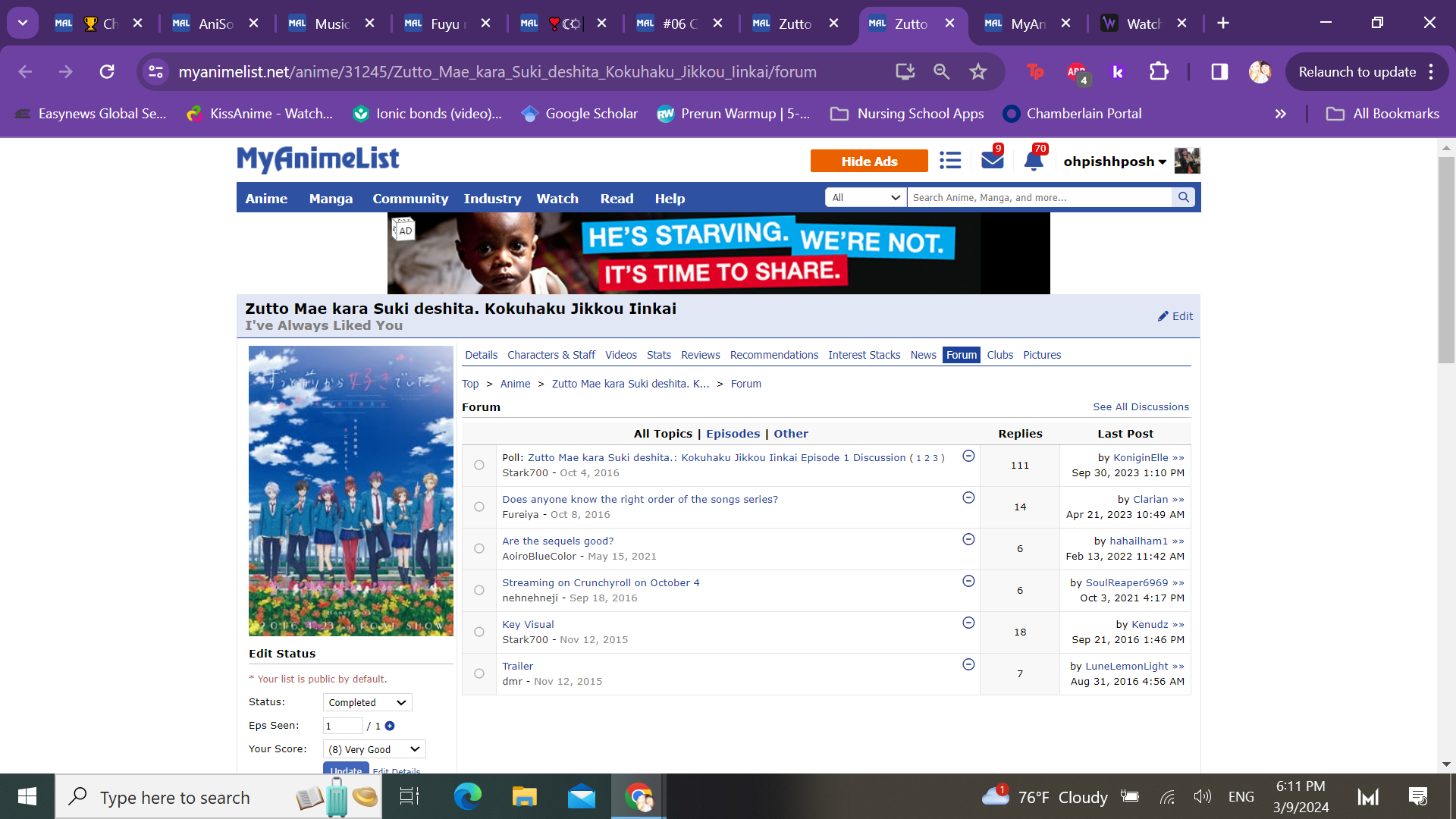Click the anime poster thumbnail
The width and height of the screenshot is (1456, 819).
(x=351, y=491)
